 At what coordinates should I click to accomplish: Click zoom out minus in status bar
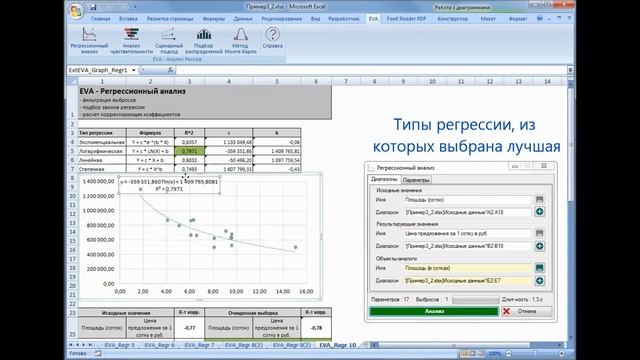coord(509,353)
